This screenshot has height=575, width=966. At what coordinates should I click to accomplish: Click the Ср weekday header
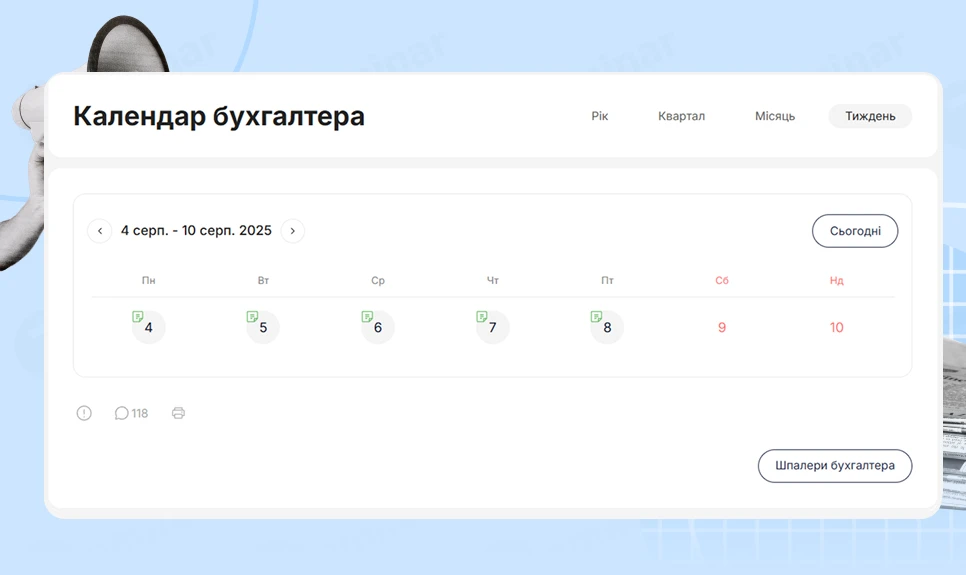coord(378,280)
